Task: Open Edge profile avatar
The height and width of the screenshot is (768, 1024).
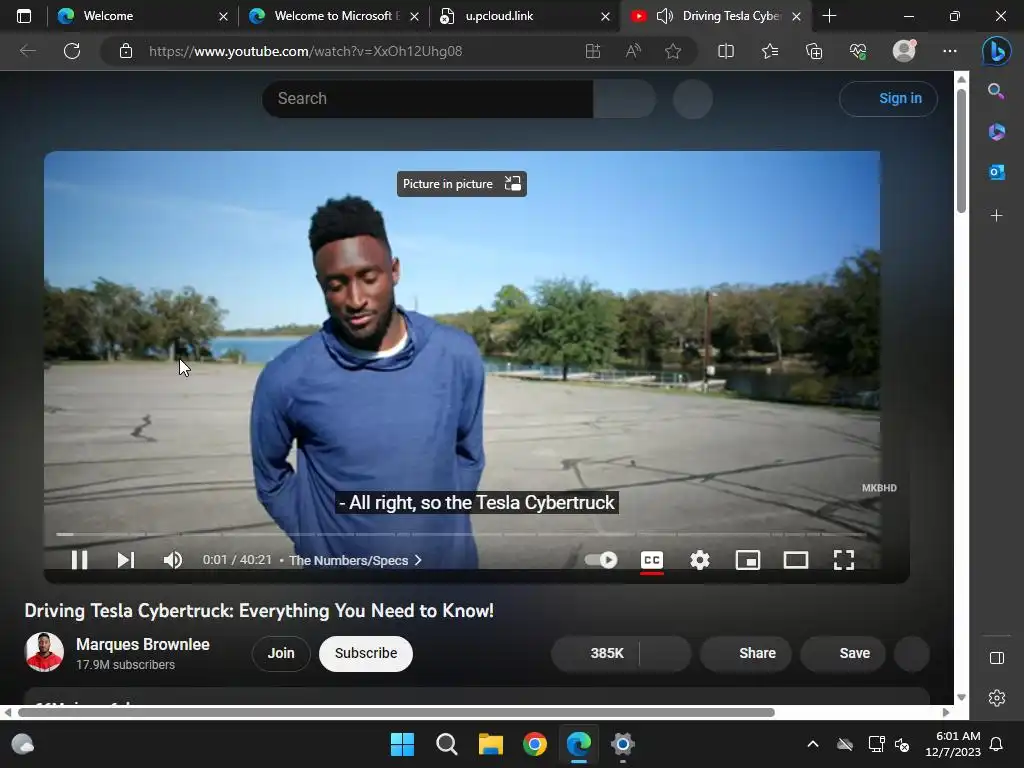Action: pyautogui.click(x=904, y=51)
